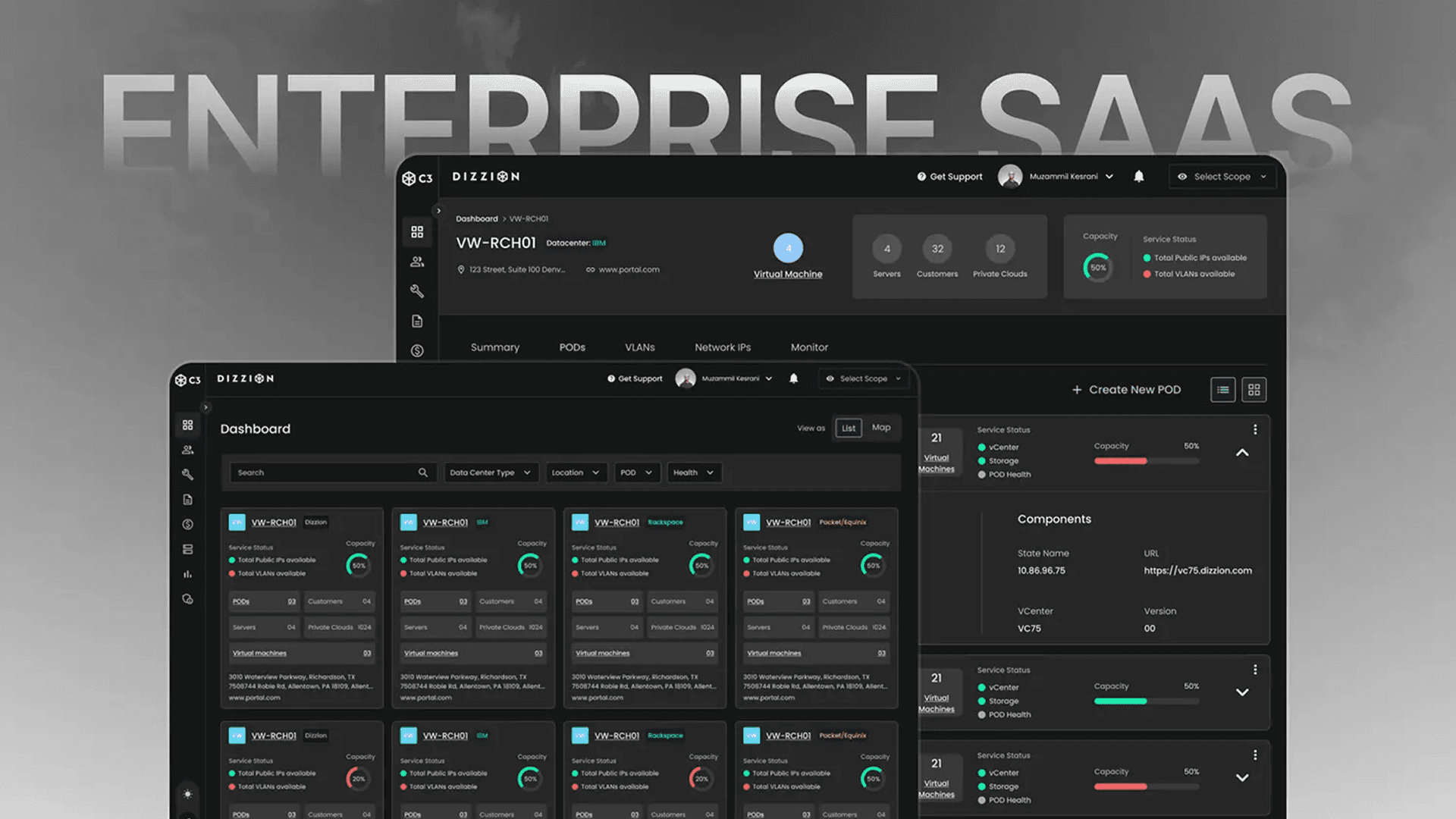1456x819 pixels.
Task: Click the red Capacity bar of first POD
Action: coord(1120,461)
